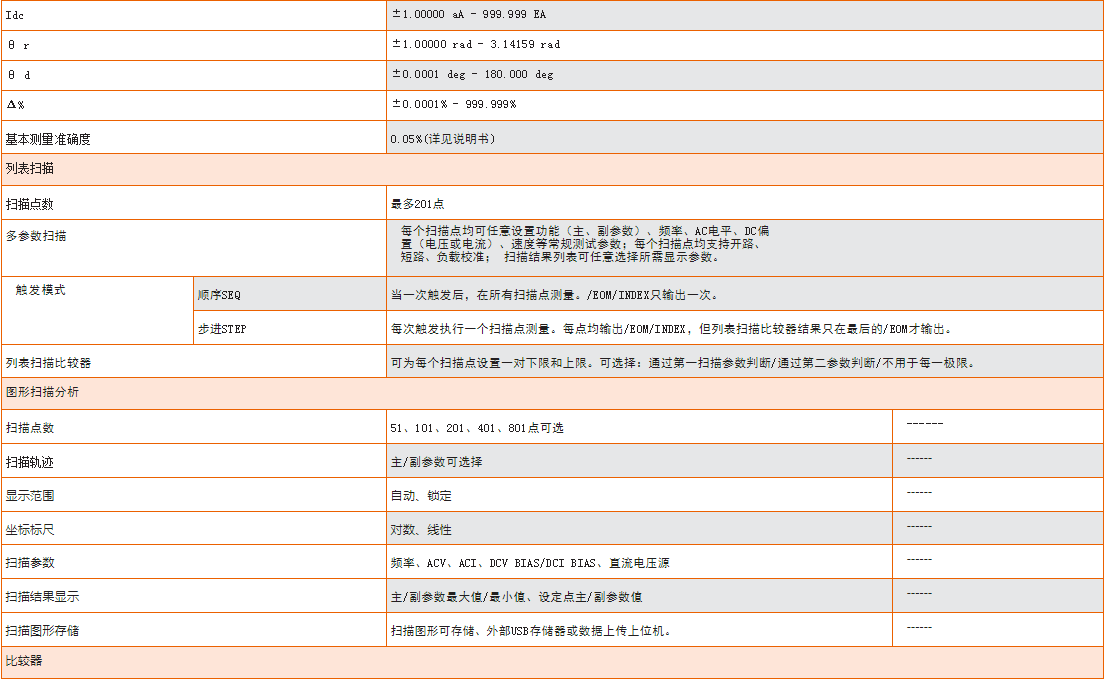Select the ±0.0001% - 999.999% range cell

click(454, 104)
